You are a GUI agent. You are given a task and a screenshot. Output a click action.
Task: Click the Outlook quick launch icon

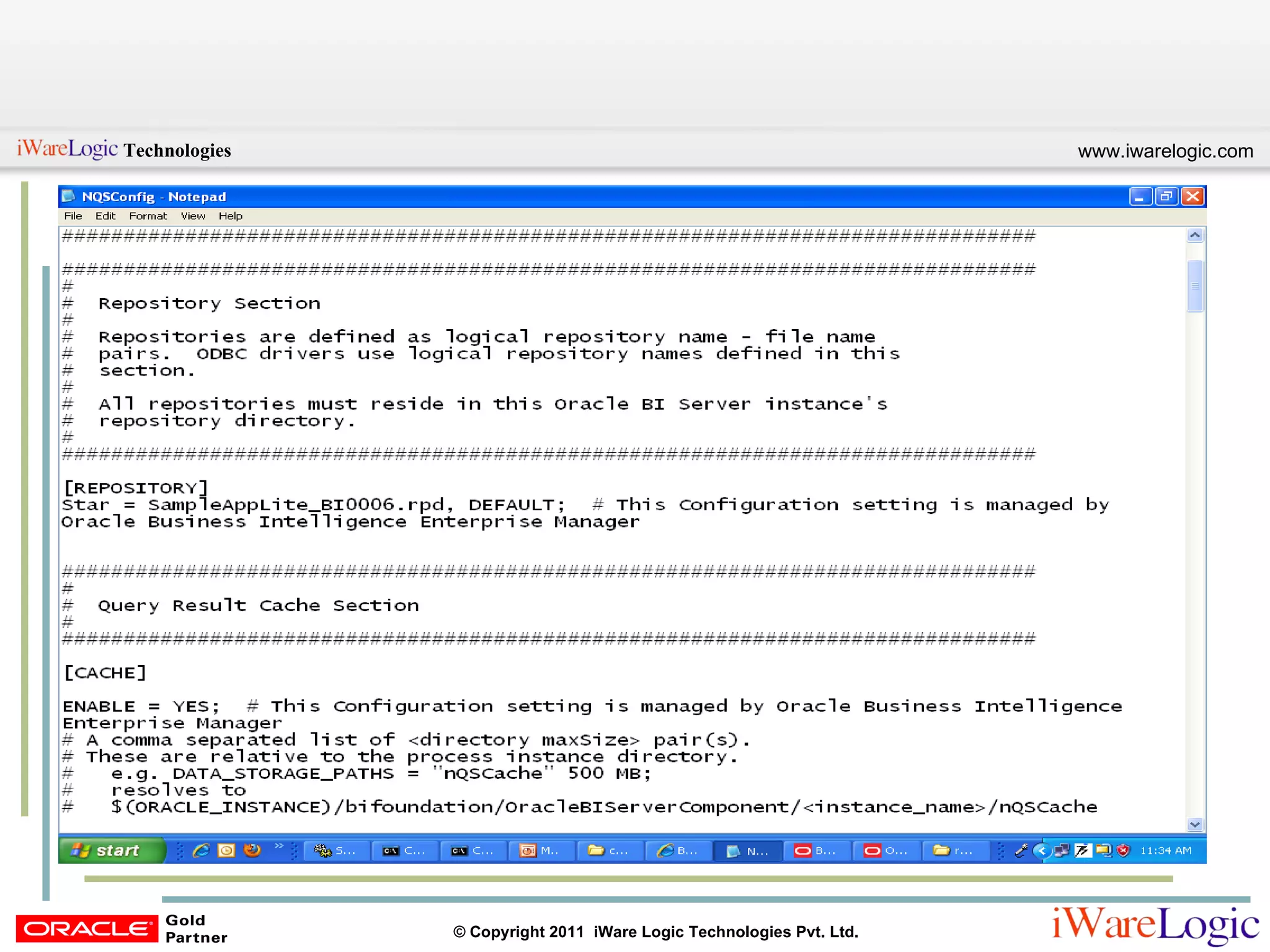(x=226, y=850)
